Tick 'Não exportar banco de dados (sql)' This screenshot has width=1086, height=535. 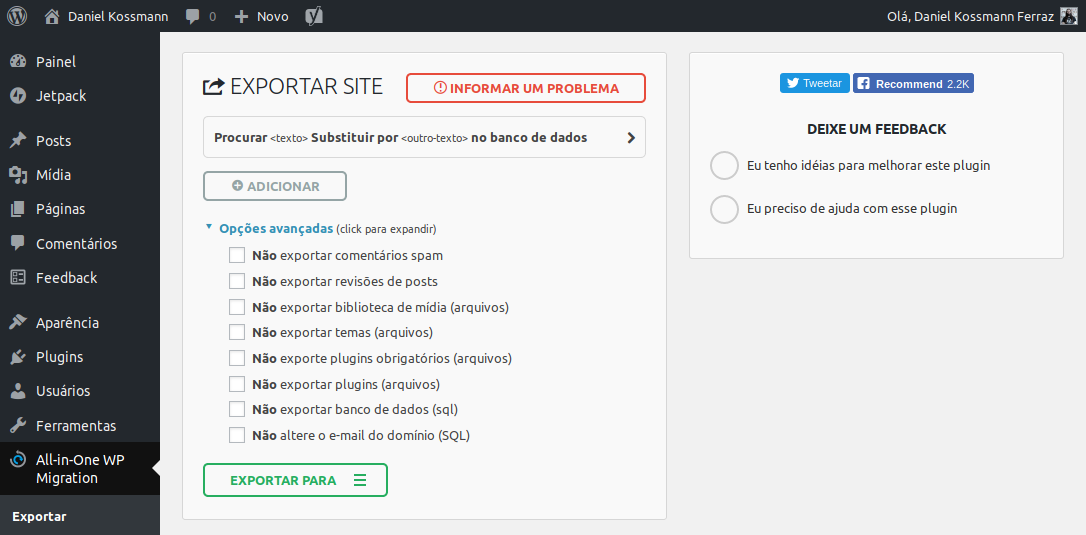237,409
